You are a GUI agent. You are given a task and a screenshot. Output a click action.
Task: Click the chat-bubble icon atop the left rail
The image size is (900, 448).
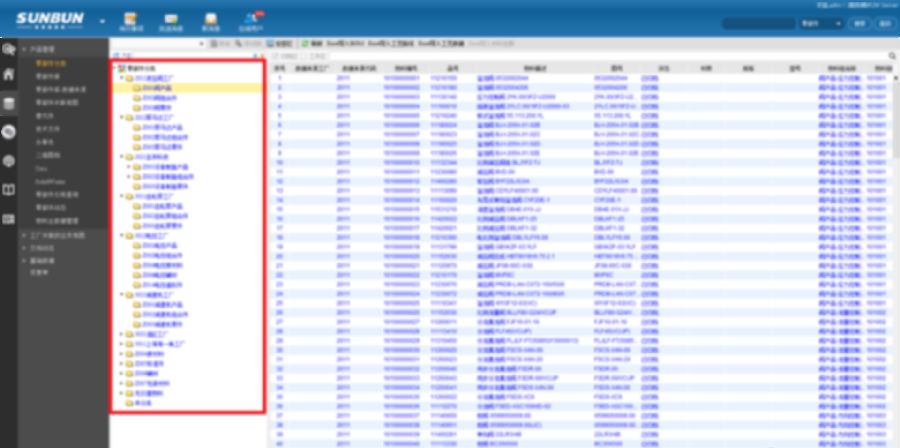[x=9, y=49]
